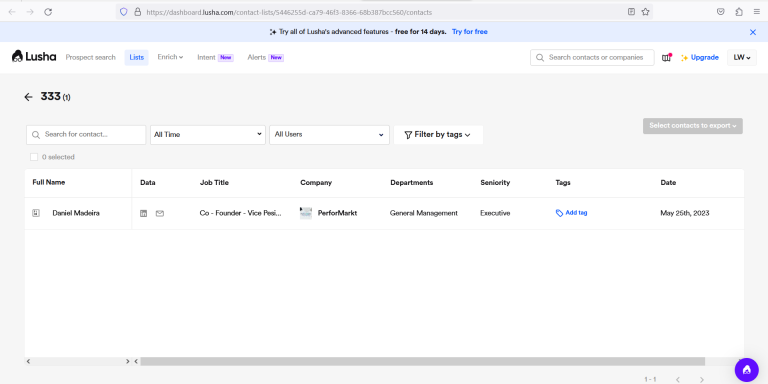768x384 pixels.
Task: Switch to Lists tab
Action: click(x=137, y=57)
